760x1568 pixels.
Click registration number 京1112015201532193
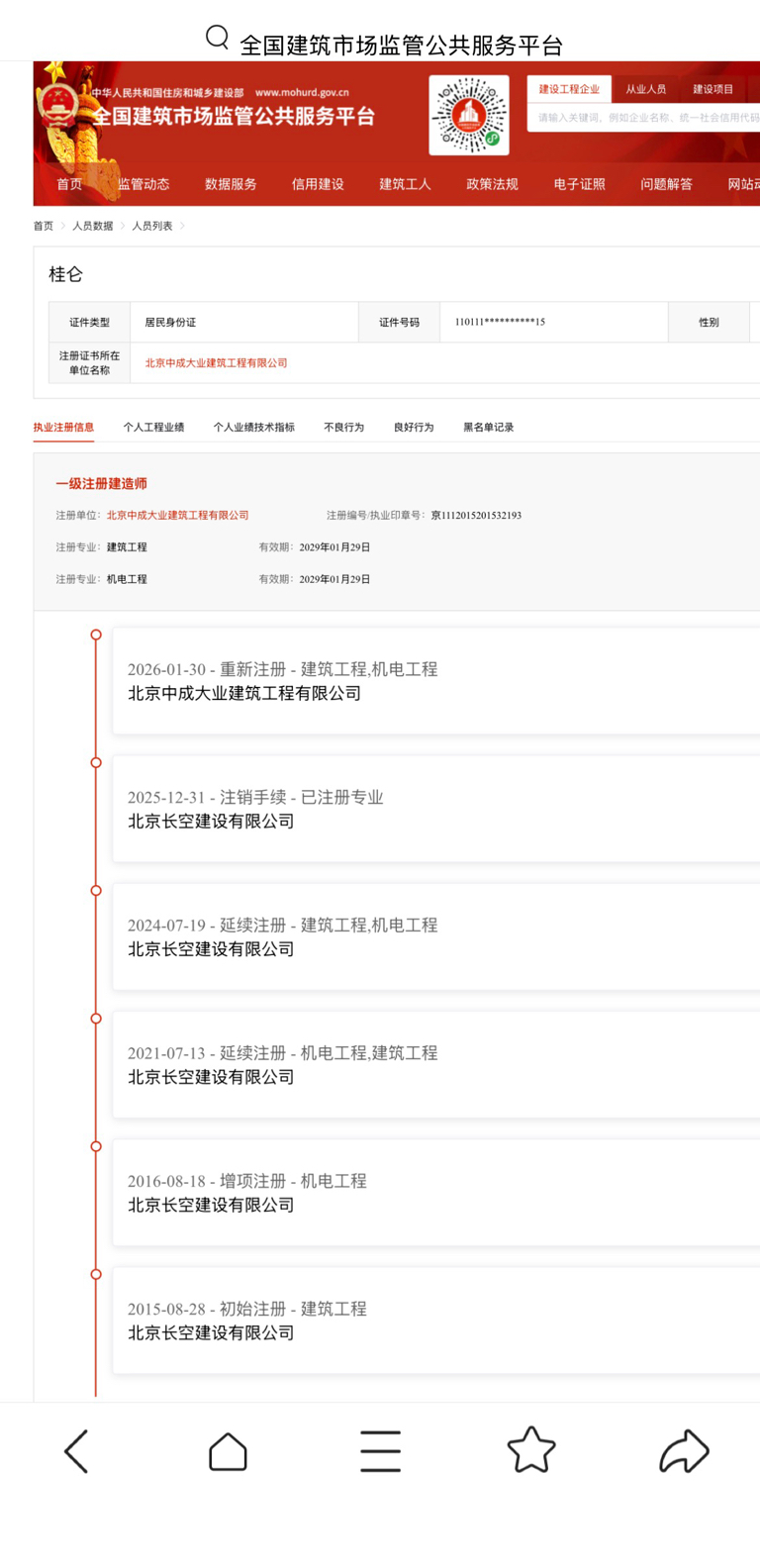point(476,516)
